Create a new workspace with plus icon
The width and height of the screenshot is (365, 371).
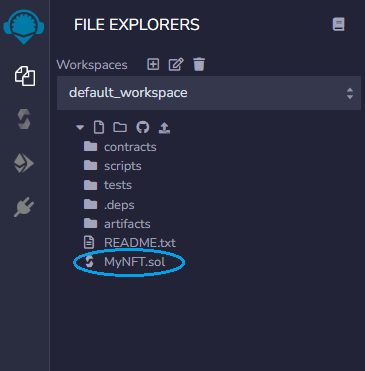153,64
